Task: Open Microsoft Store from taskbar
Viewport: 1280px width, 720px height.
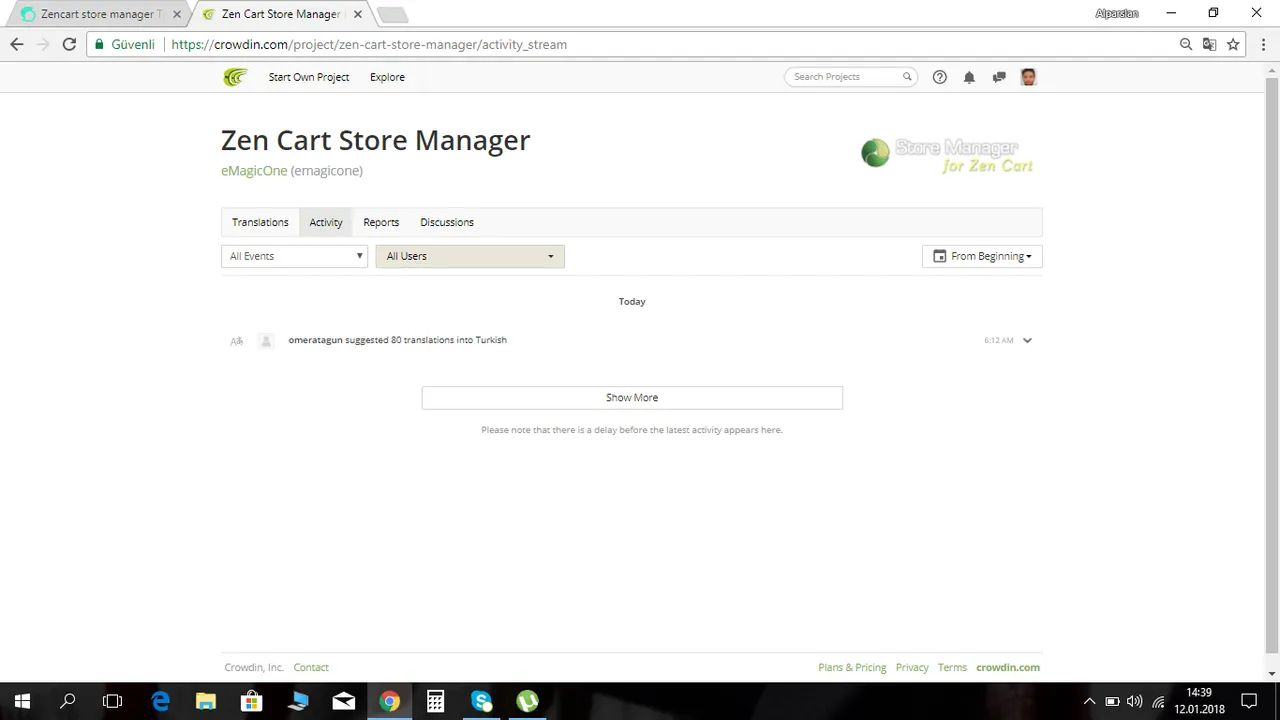Action: click(x=252, y=701)
